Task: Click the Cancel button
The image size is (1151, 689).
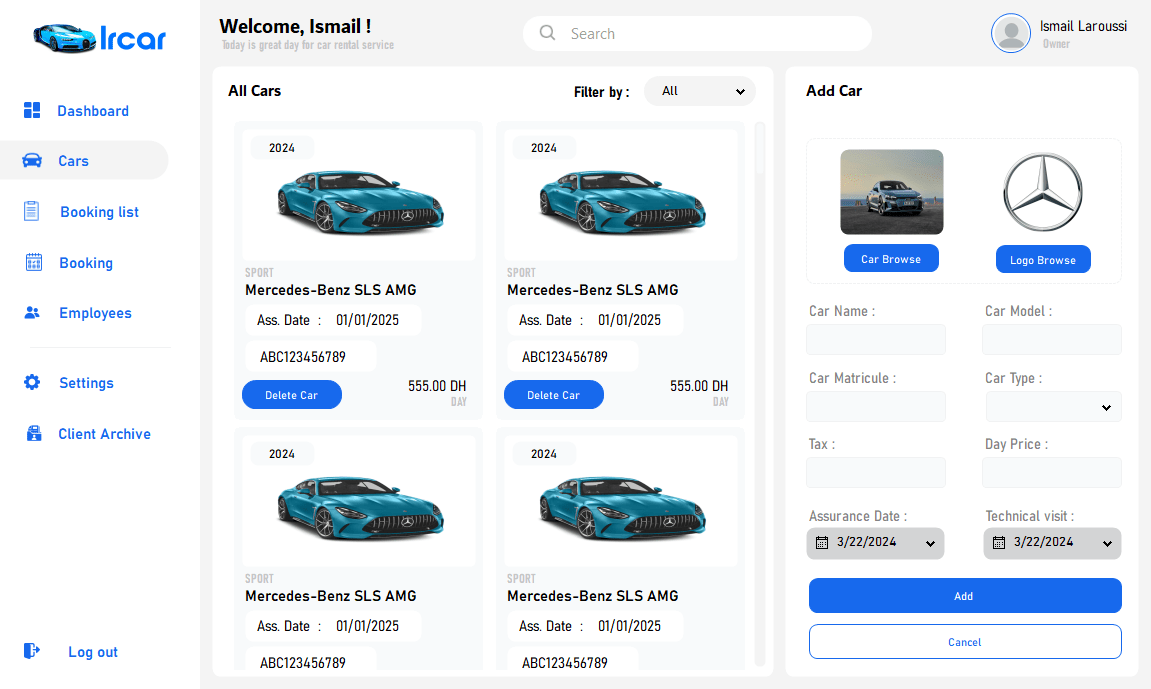Action: [x=965, y=641]
